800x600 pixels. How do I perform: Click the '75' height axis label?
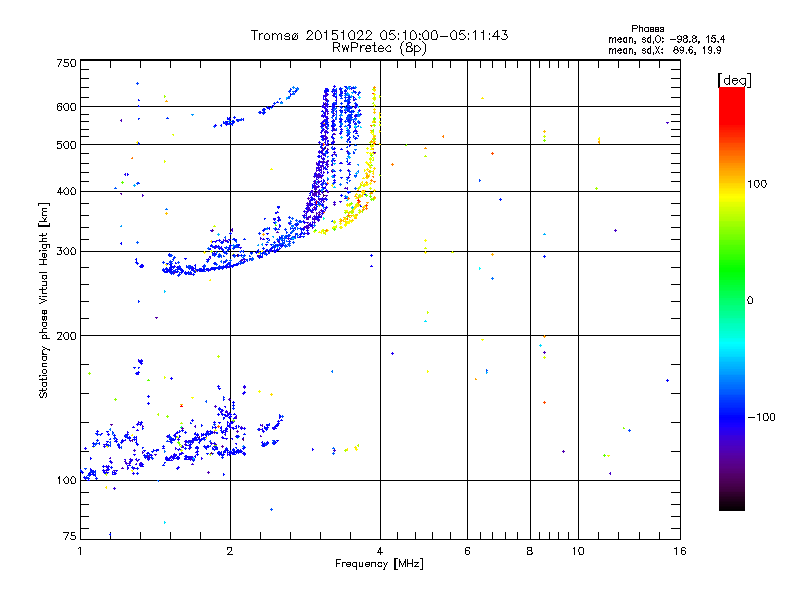70,536
